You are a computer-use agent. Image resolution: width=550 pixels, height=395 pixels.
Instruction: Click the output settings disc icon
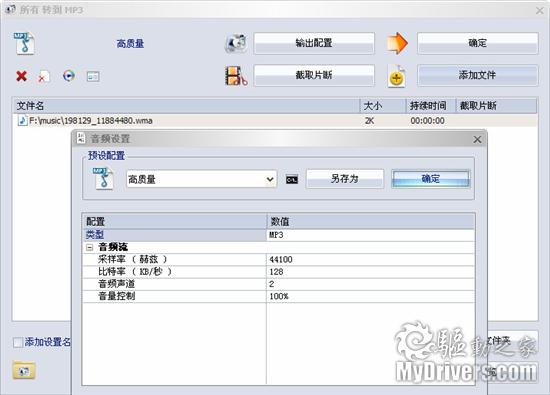point(236,43)
